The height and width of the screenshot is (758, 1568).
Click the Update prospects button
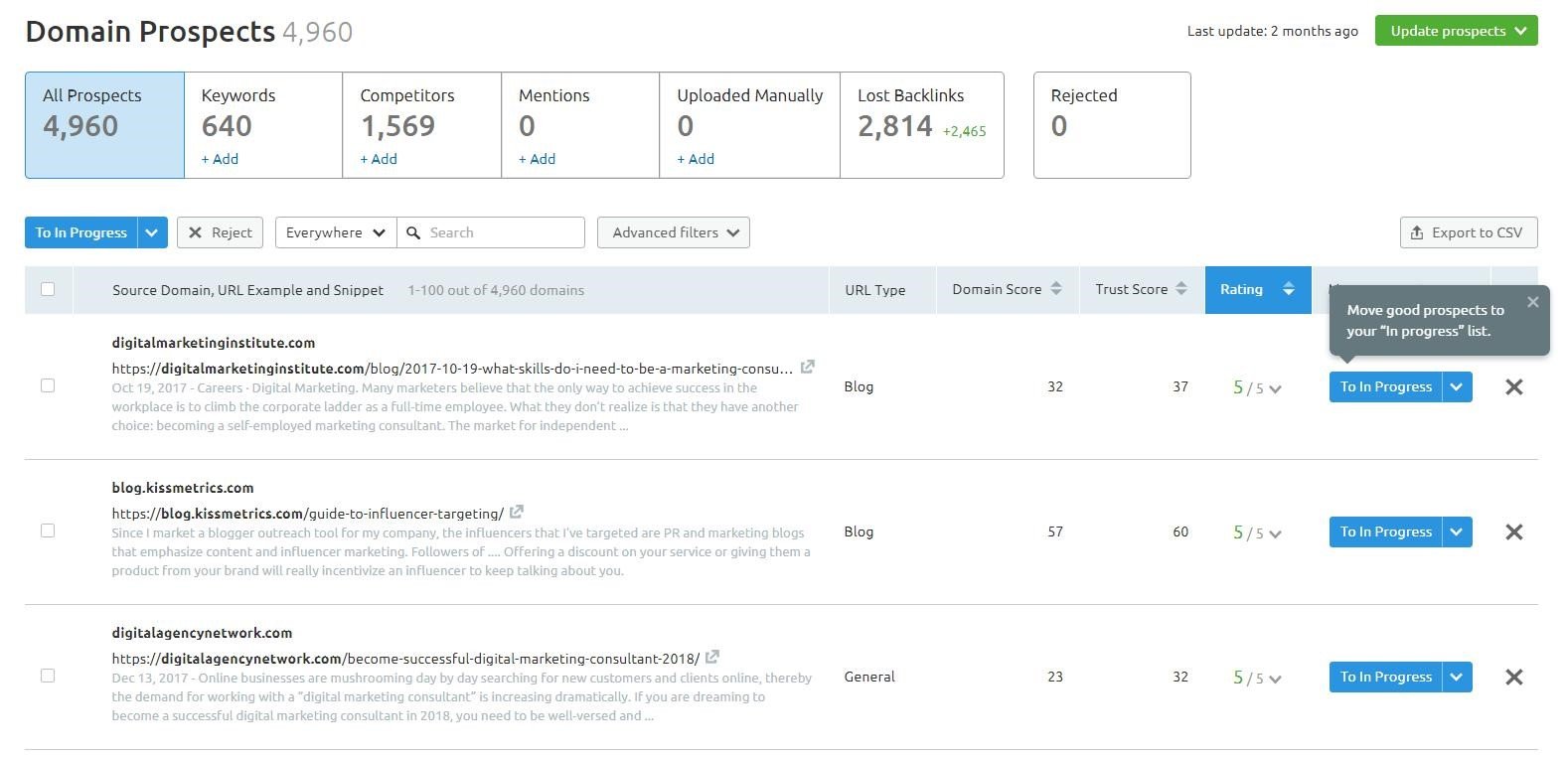pyautogui.click(x=1456, y=31)
